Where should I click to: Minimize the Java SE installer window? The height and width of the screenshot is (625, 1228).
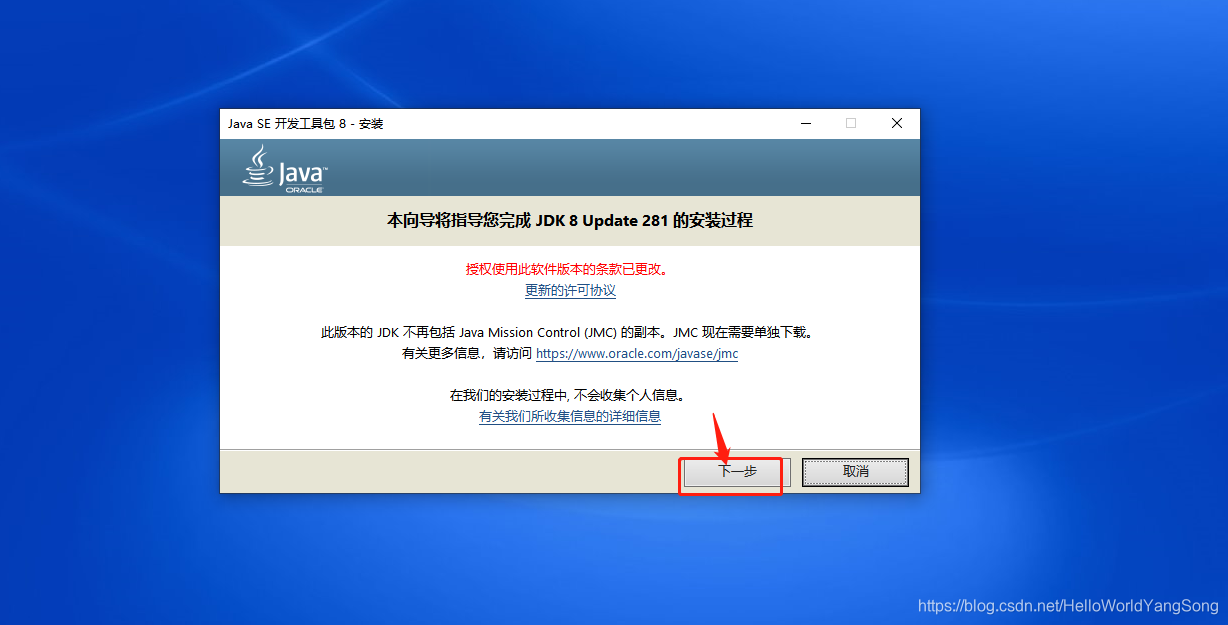[x=806, y=124]
